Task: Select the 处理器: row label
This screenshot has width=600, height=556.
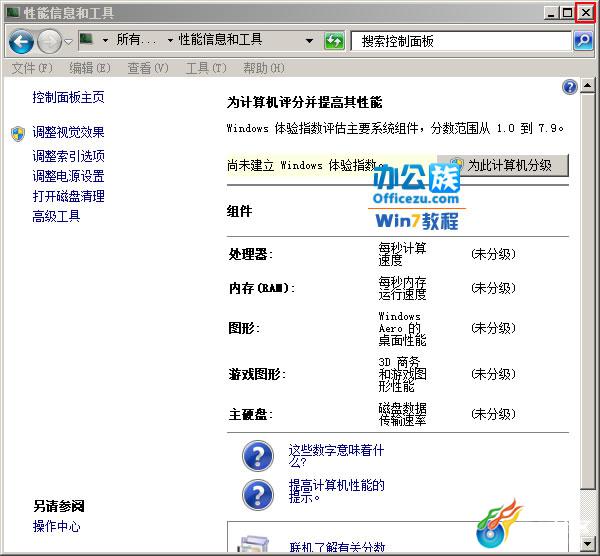Action: (x=251, y=254)
